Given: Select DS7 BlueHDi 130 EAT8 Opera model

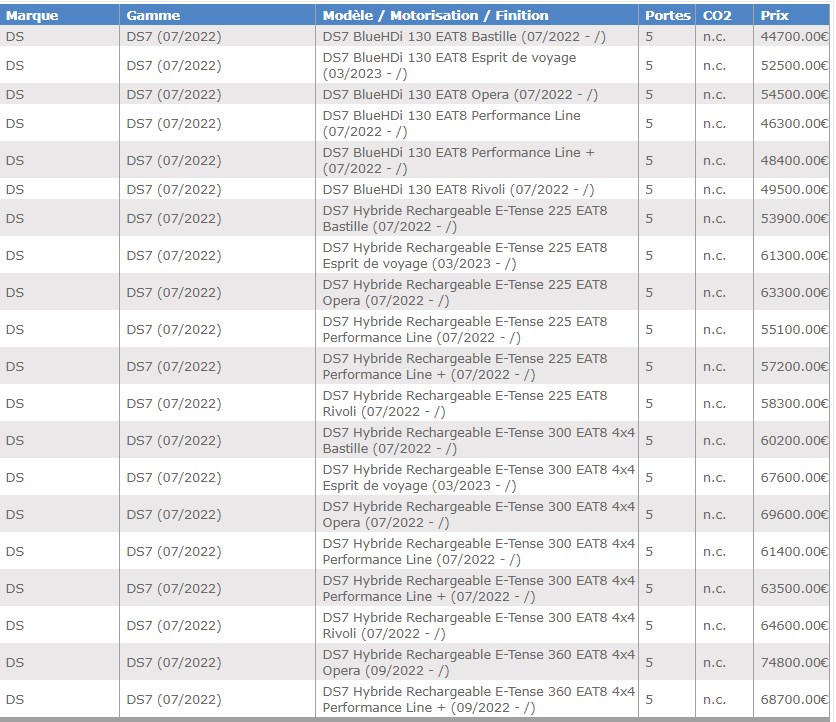Looking at the screenshot, I should click(x=460, y=94).
